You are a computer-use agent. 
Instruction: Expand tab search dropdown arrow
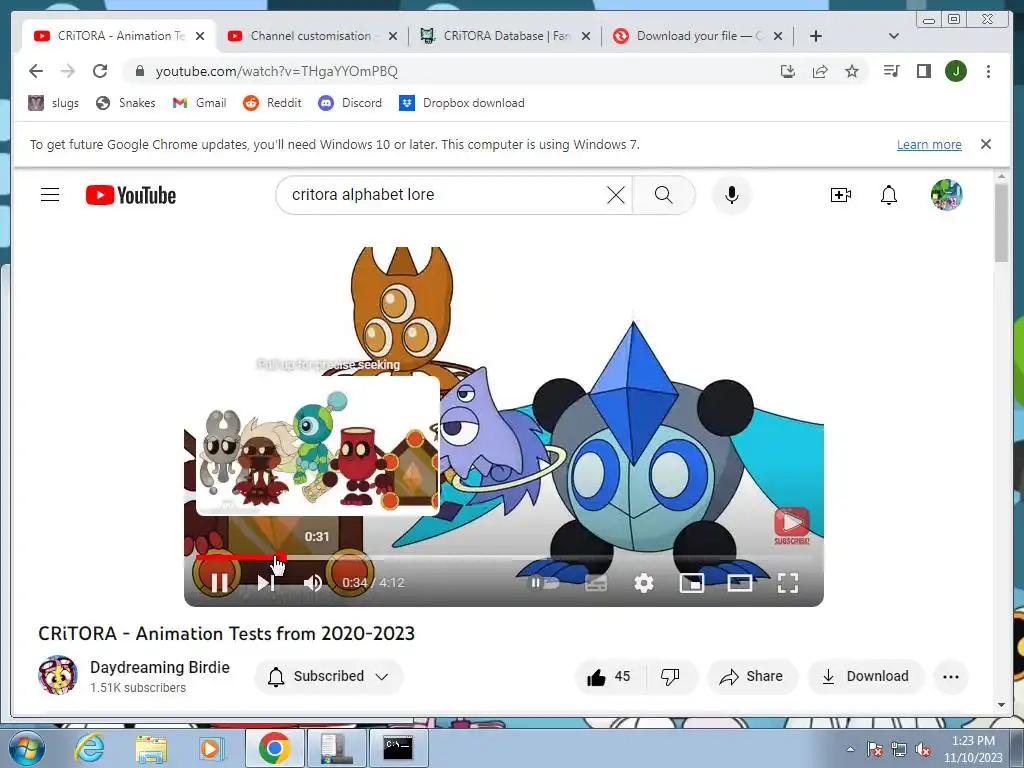(894, 36)
